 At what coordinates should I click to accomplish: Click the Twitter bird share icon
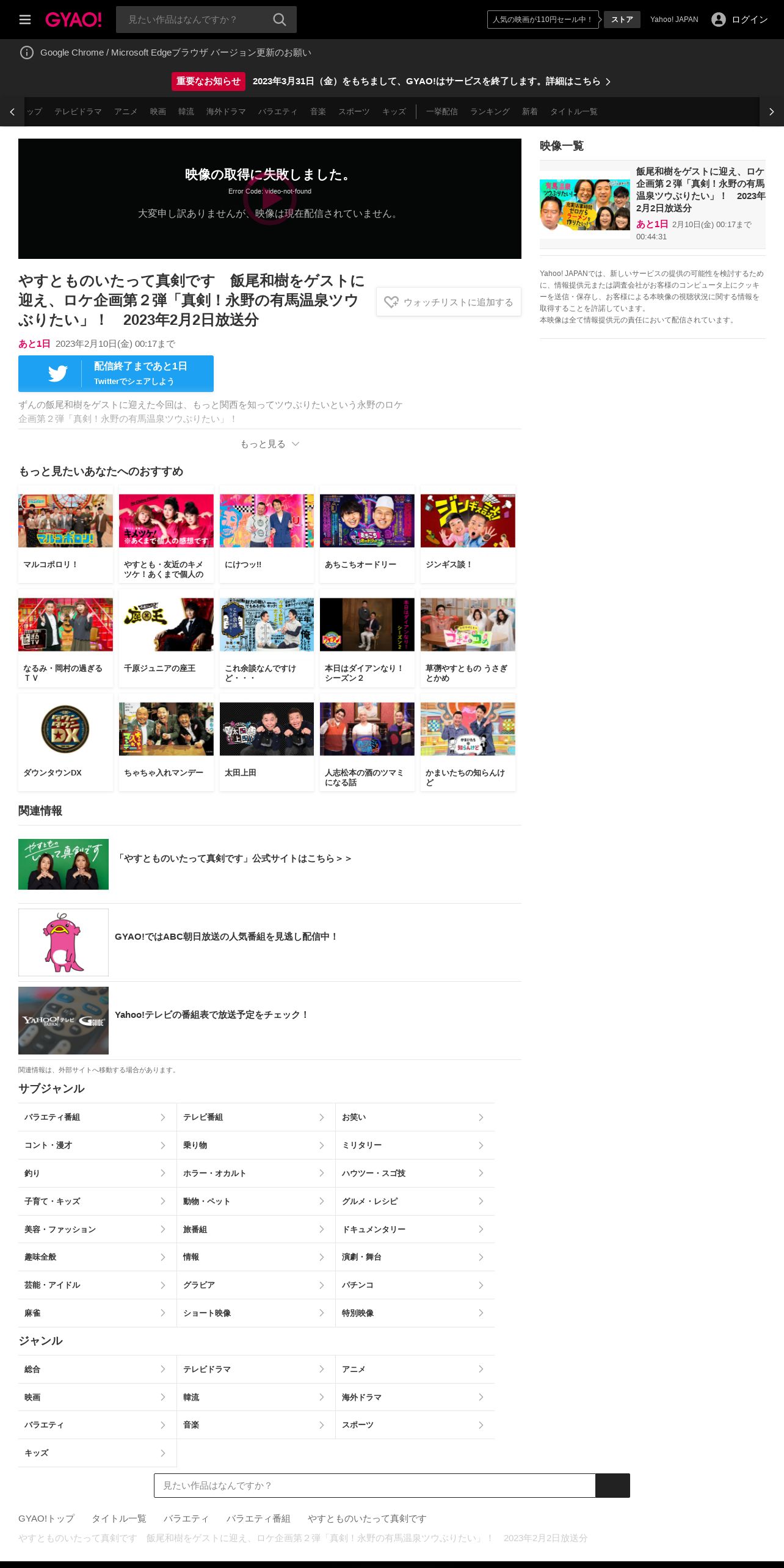[58, 374]
